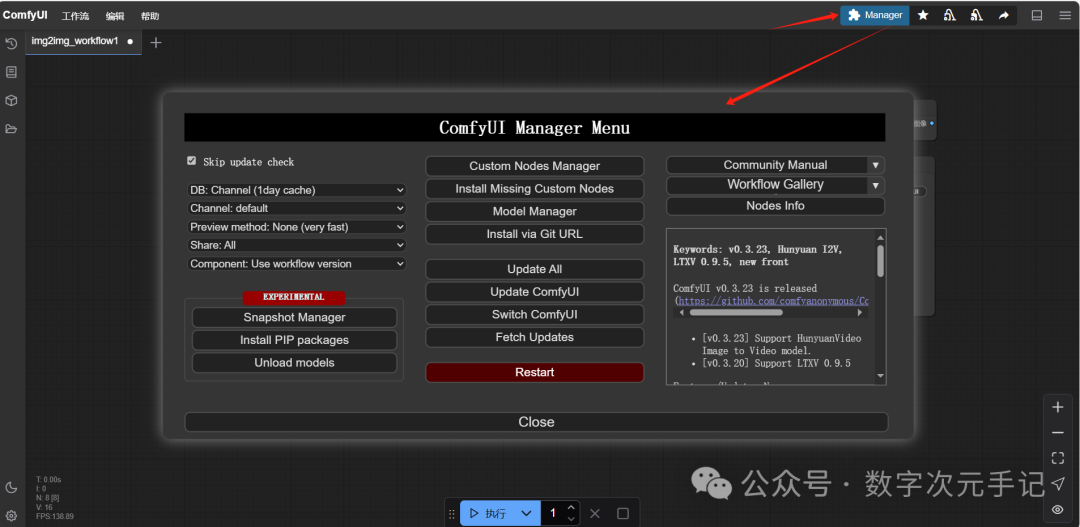This screenshot has width=1080, height=527.
Task: Uncheck Skip update check checkbox
Action: click(x=192, y=161)
